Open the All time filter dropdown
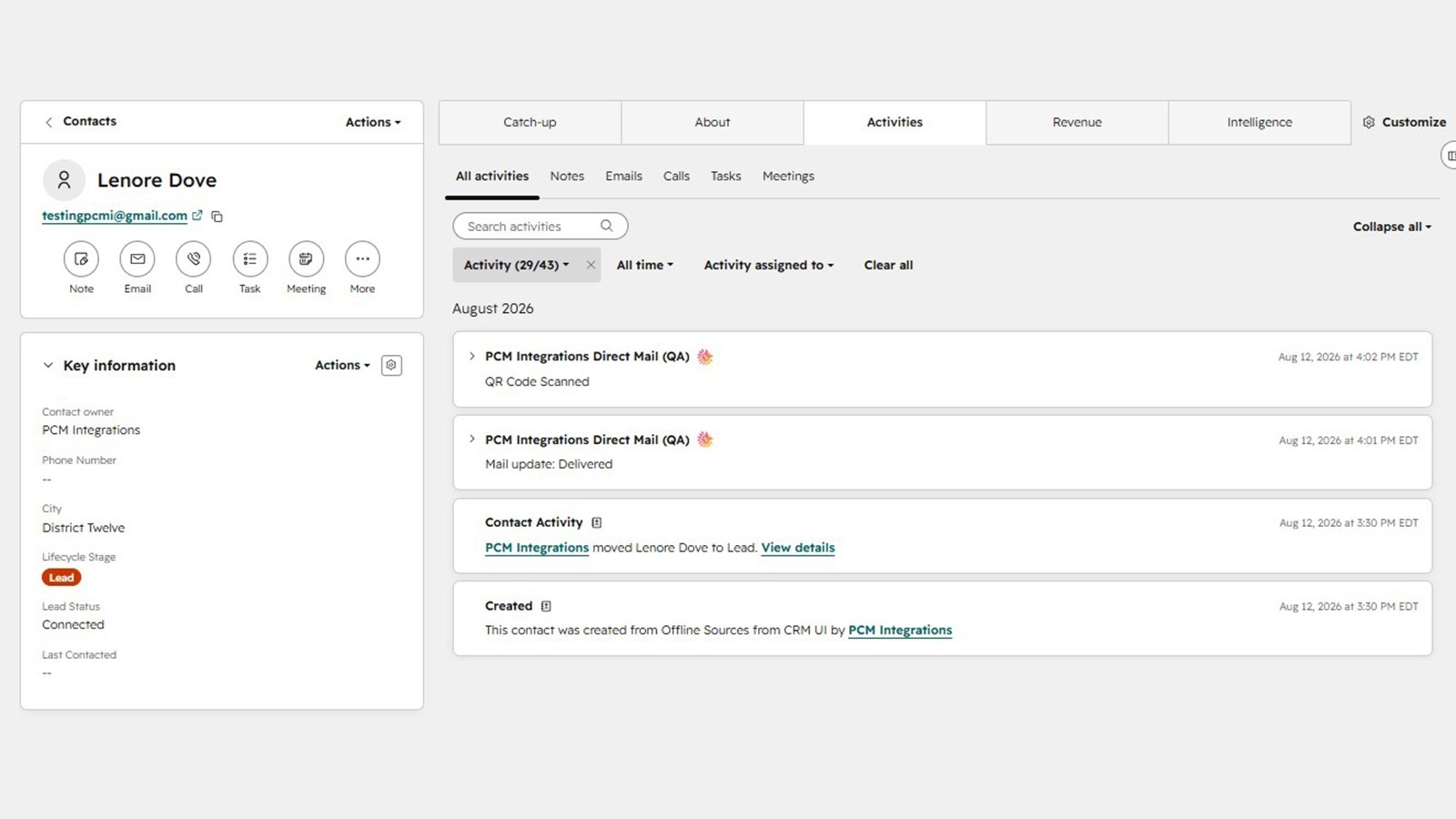 pos(645,265)
